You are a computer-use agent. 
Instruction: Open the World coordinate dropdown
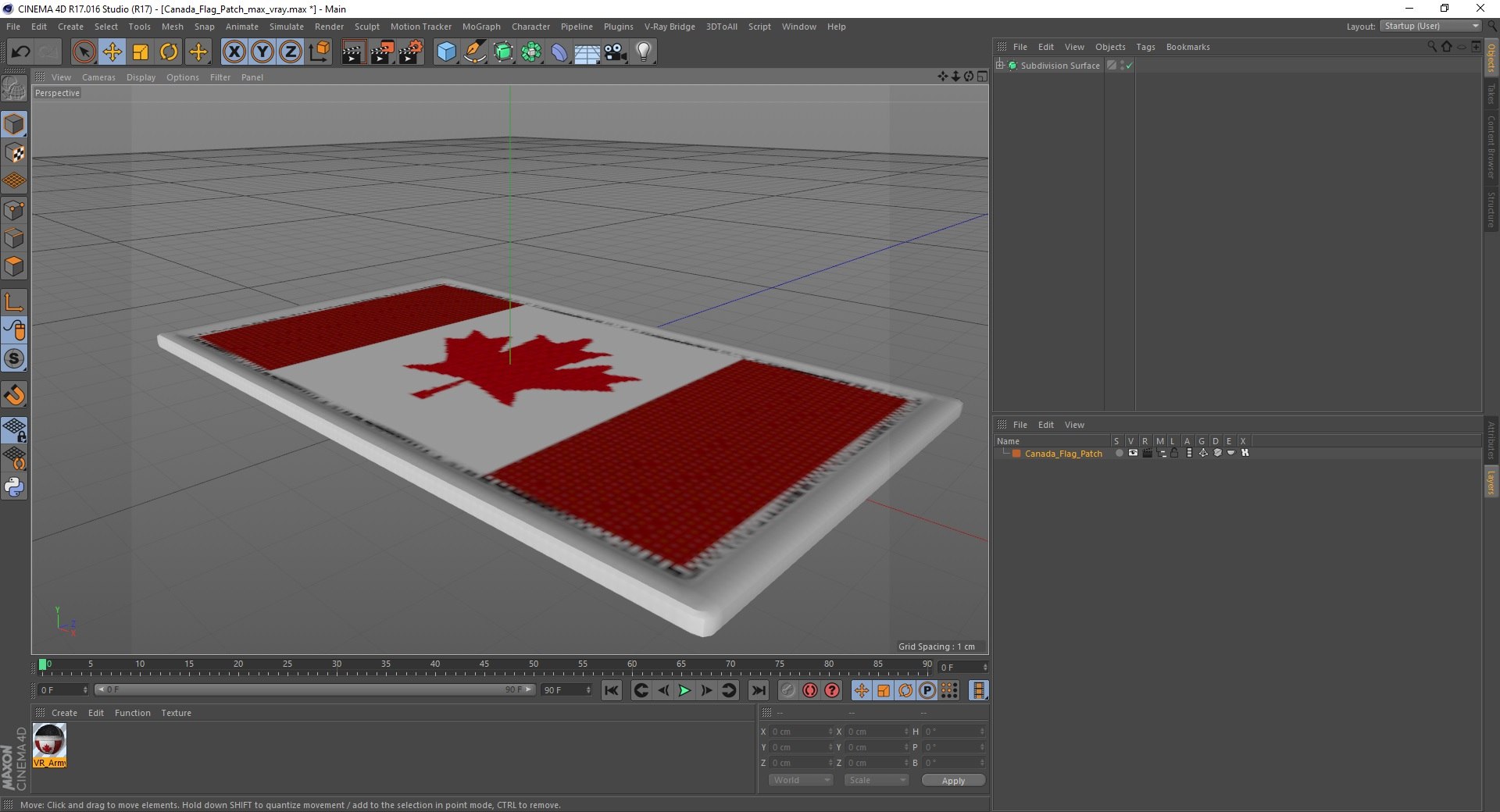(x=800, y=780)
